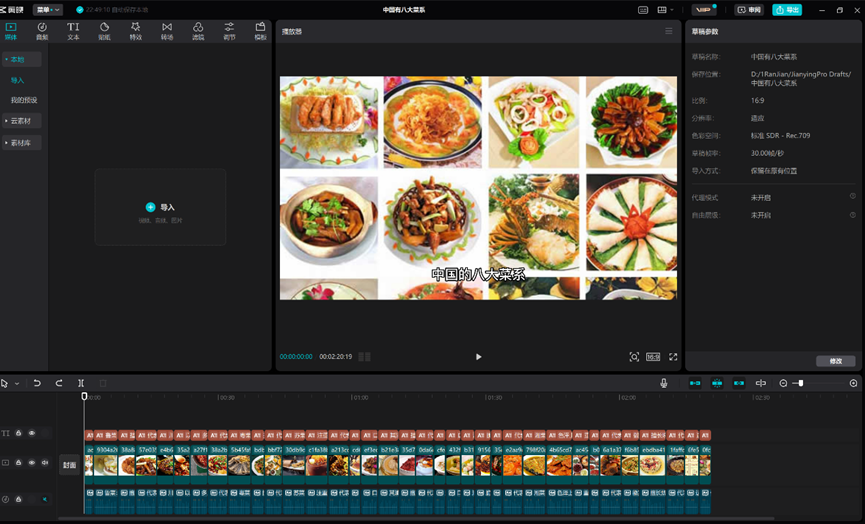This screenshot has width=865, height=524.
Task: Toggle the audio track speaker icon
Action: click(x=45, y=499)
